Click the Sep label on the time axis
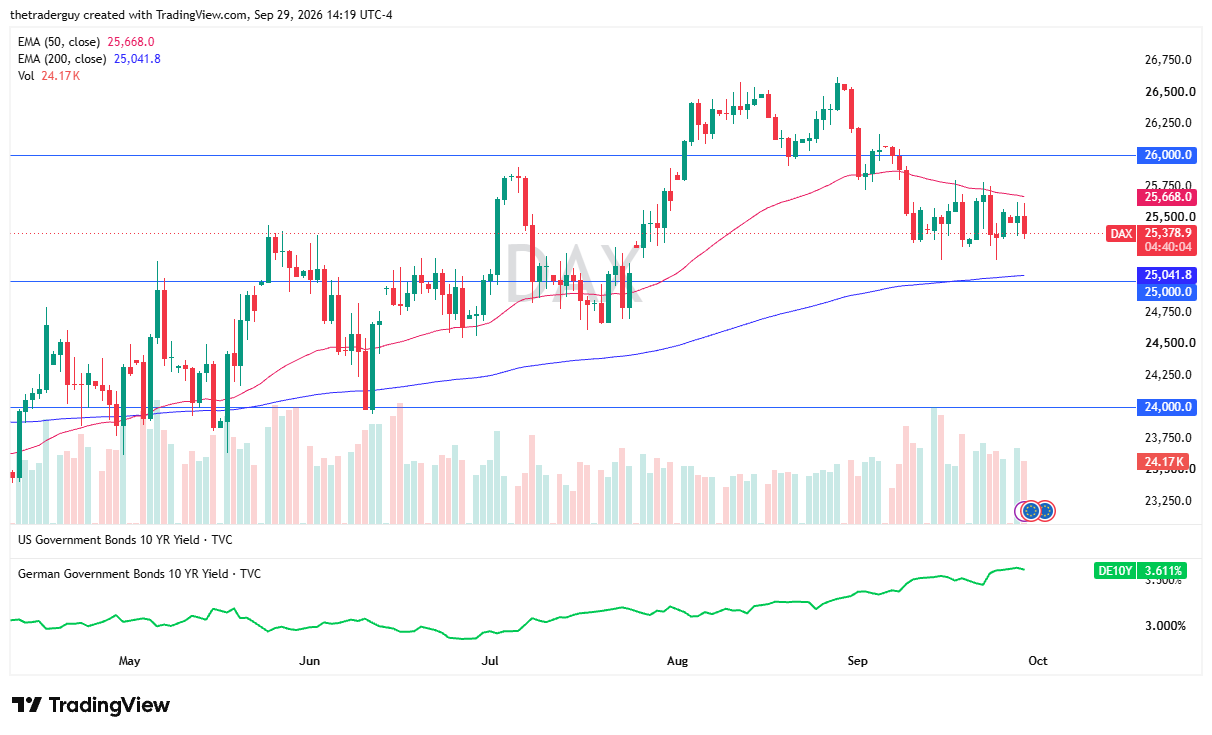The image size is (1212, 735). point(857,661)
